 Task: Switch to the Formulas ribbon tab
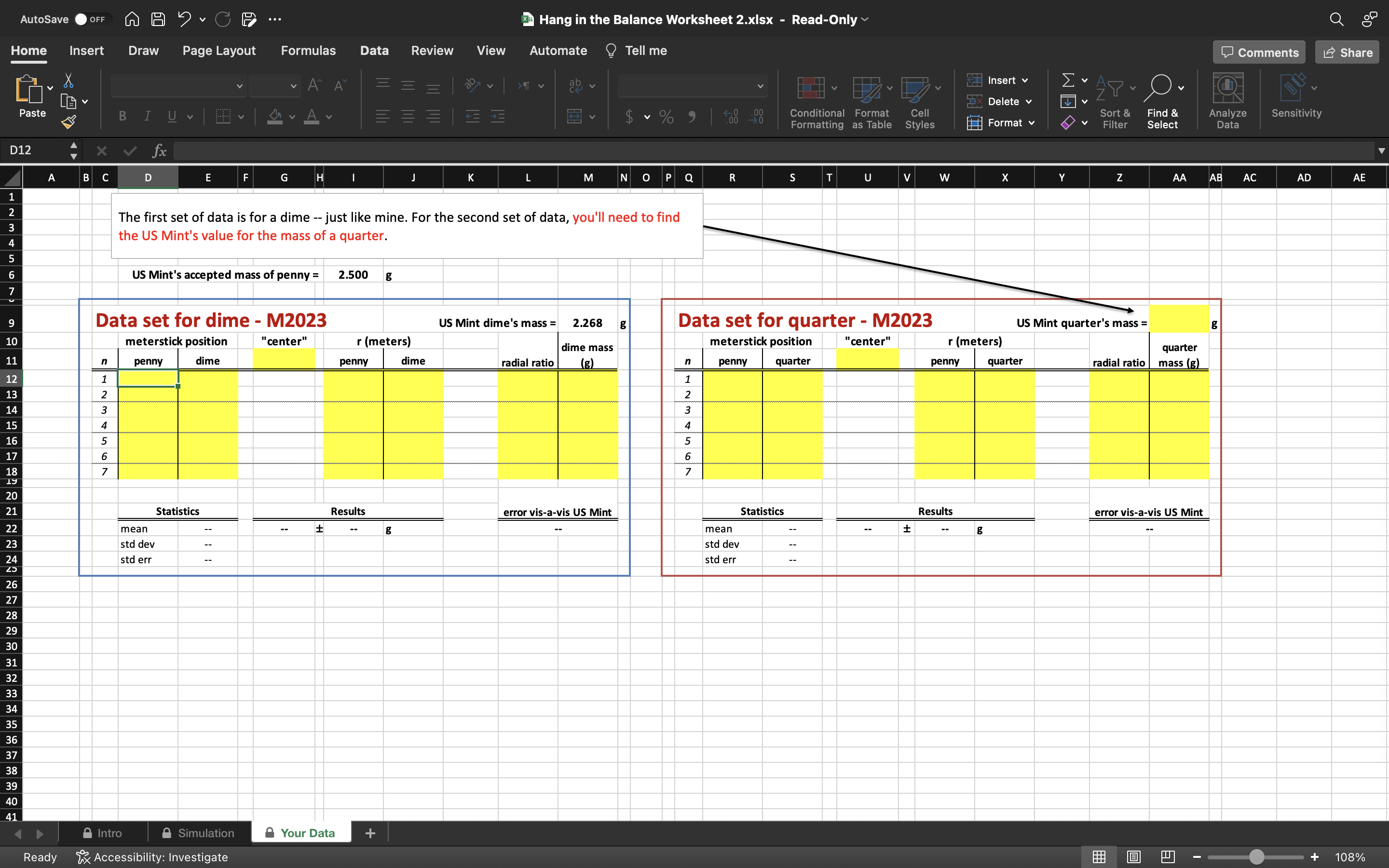(x=308, y=51)
